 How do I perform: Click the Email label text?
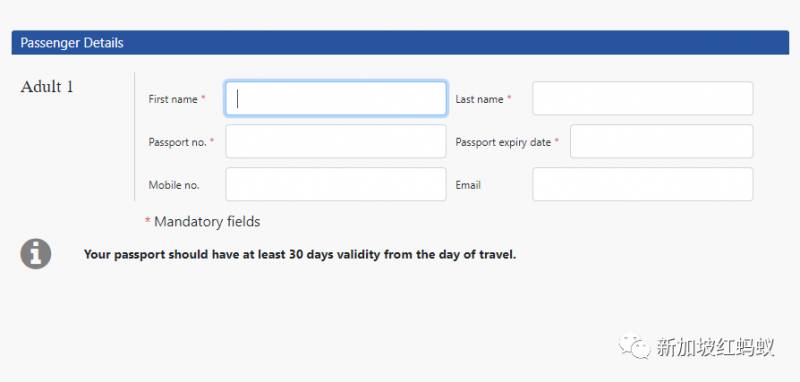point(468,185)
